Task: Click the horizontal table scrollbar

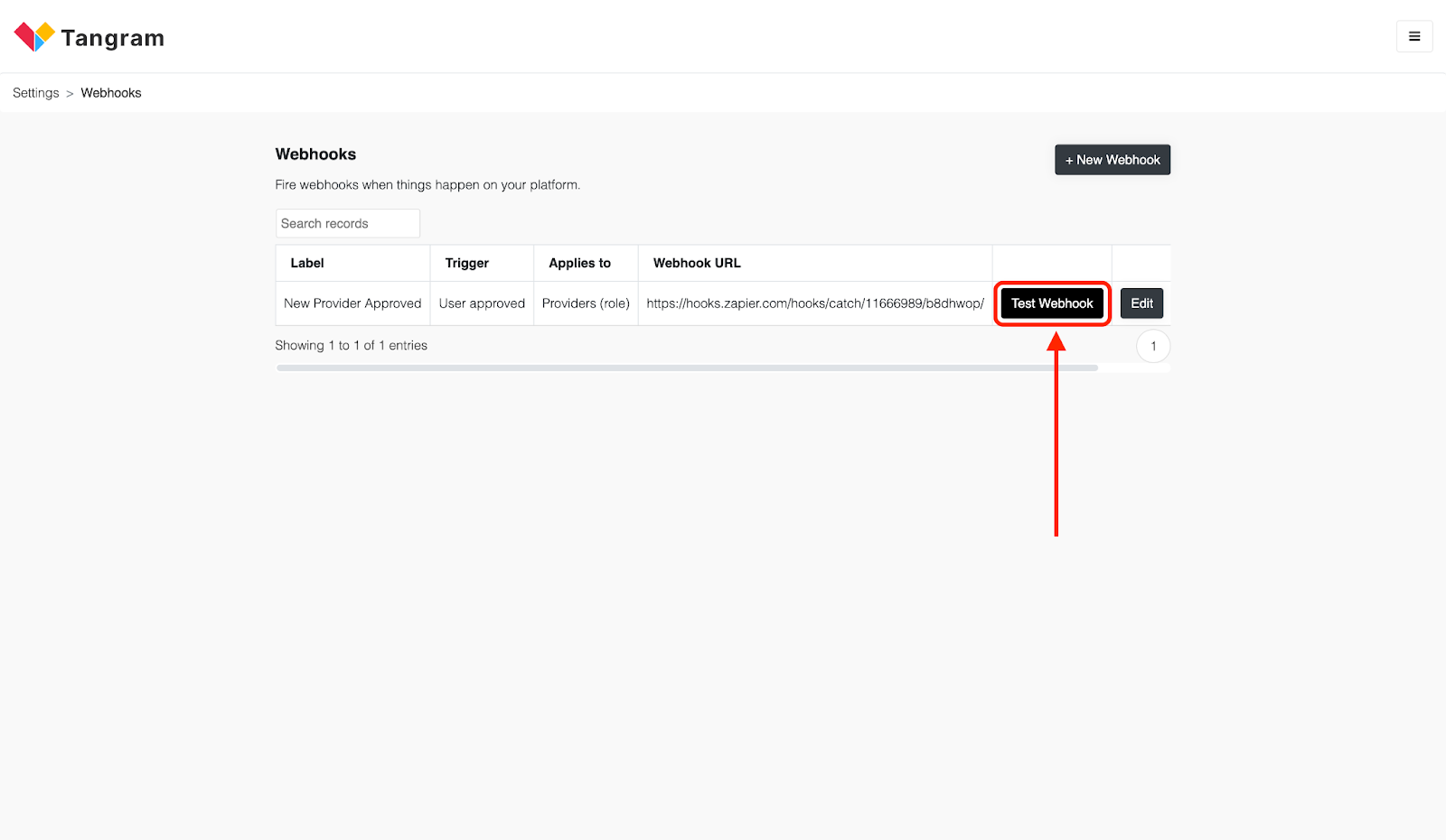Action: 687,369
